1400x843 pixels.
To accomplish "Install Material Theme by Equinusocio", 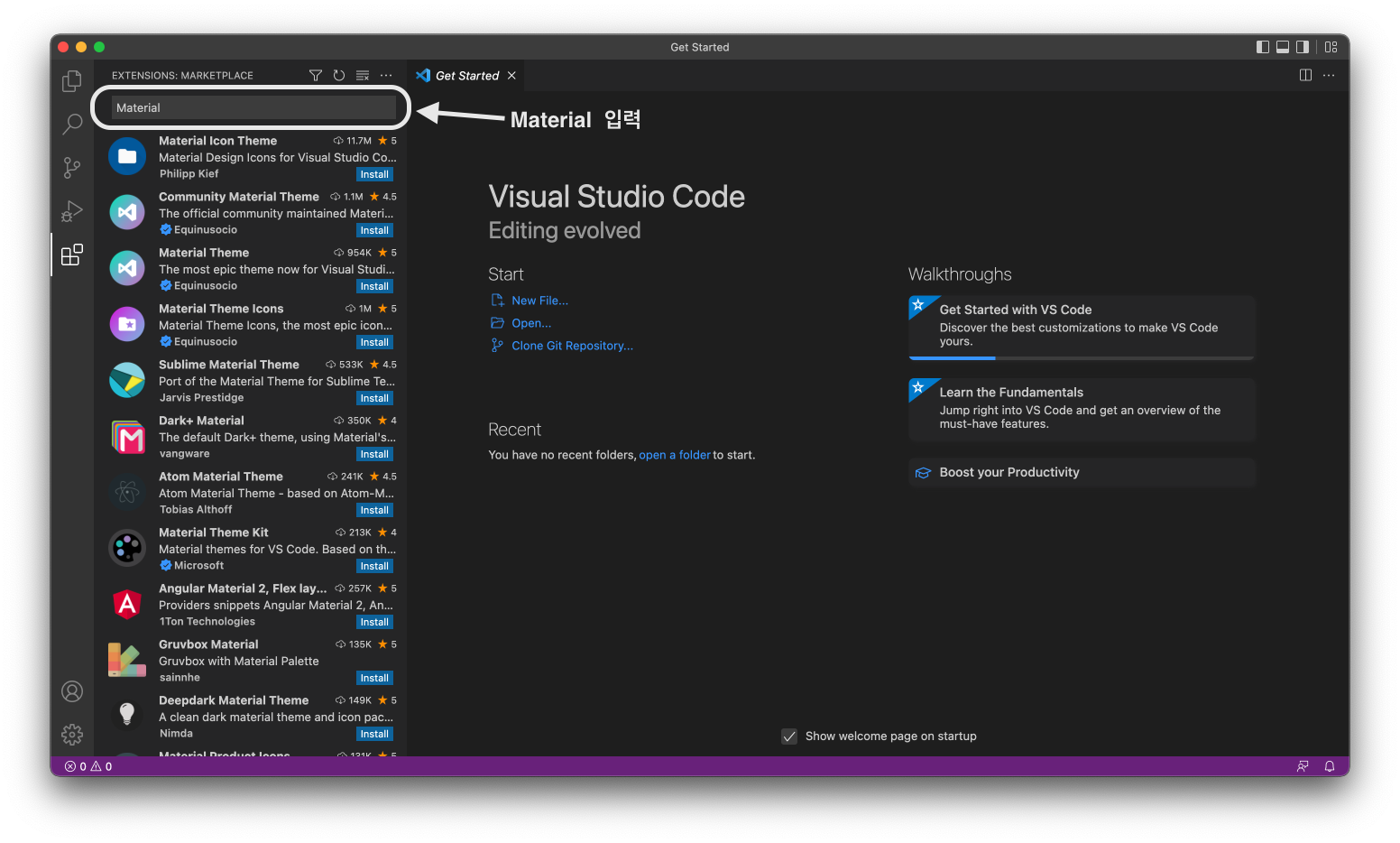I will [374, 287].
